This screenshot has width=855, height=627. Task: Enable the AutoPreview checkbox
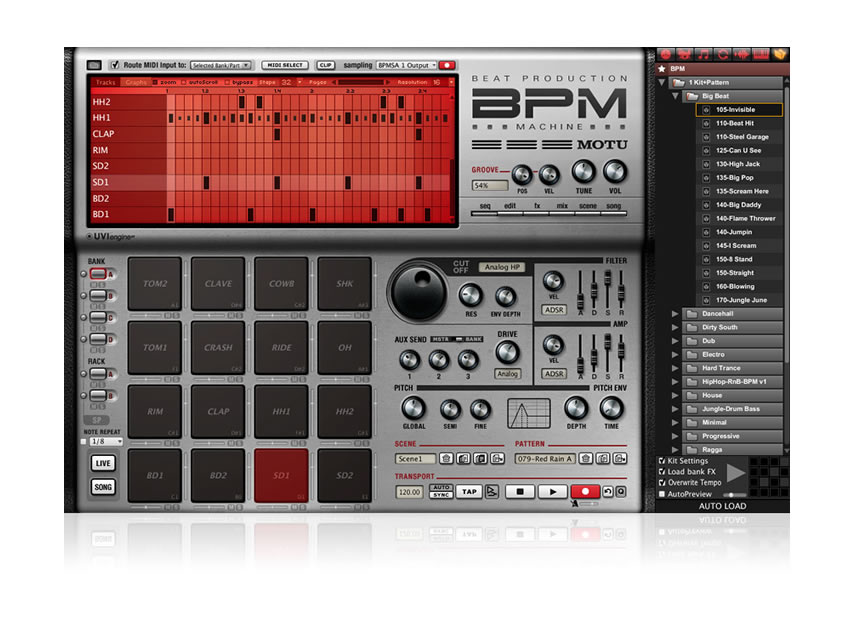pyautogui.click(x=662, y=494)
